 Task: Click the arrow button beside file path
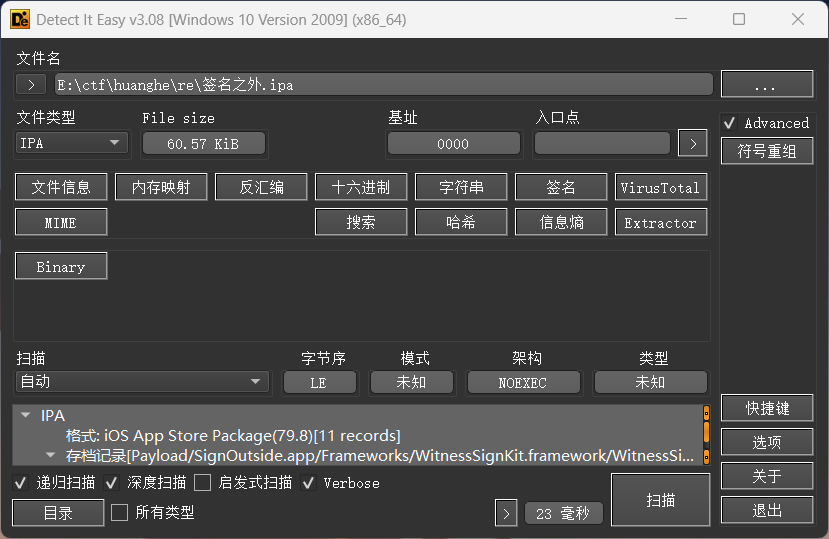pyautogui.click(x=31, y=85)
